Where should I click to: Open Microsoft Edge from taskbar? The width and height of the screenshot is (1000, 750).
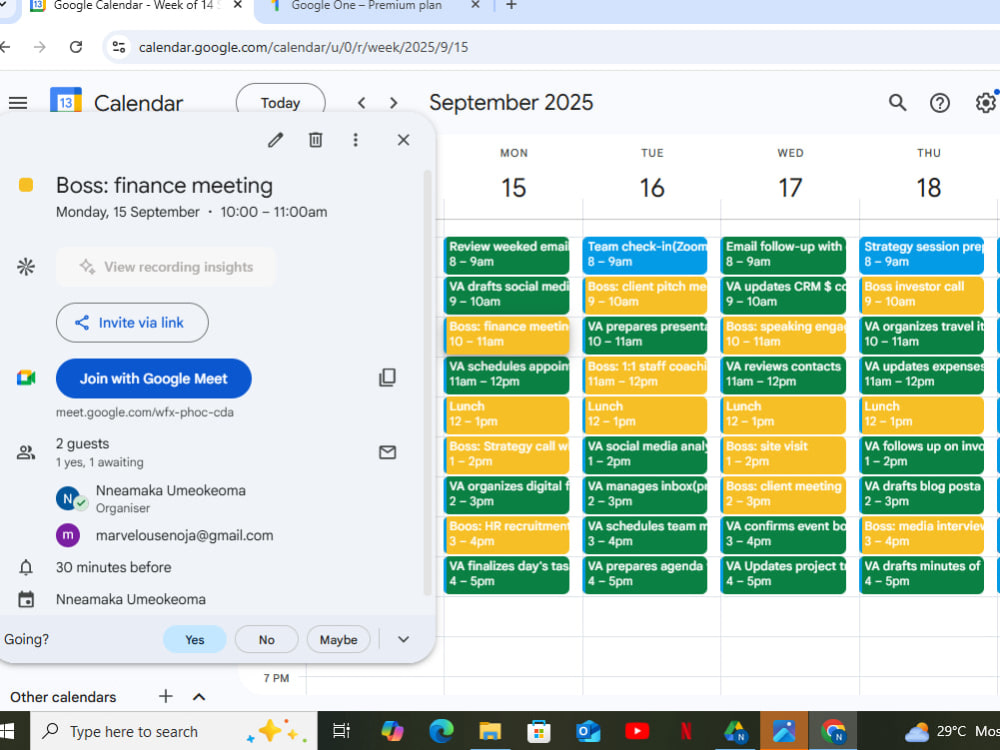(x=441, y=731)
